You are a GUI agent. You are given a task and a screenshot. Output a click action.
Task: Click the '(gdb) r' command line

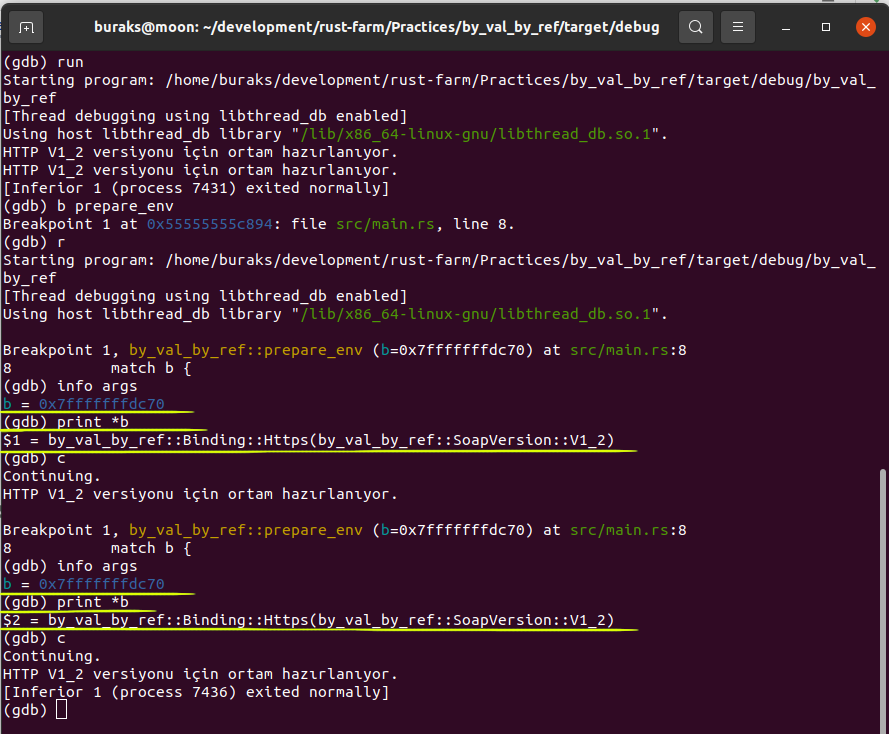tap(34, 242)
